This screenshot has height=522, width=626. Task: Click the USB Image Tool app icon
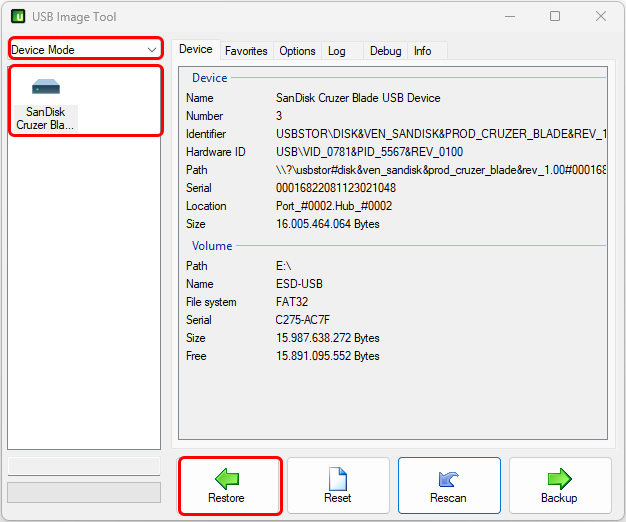[x=18, y=16]
